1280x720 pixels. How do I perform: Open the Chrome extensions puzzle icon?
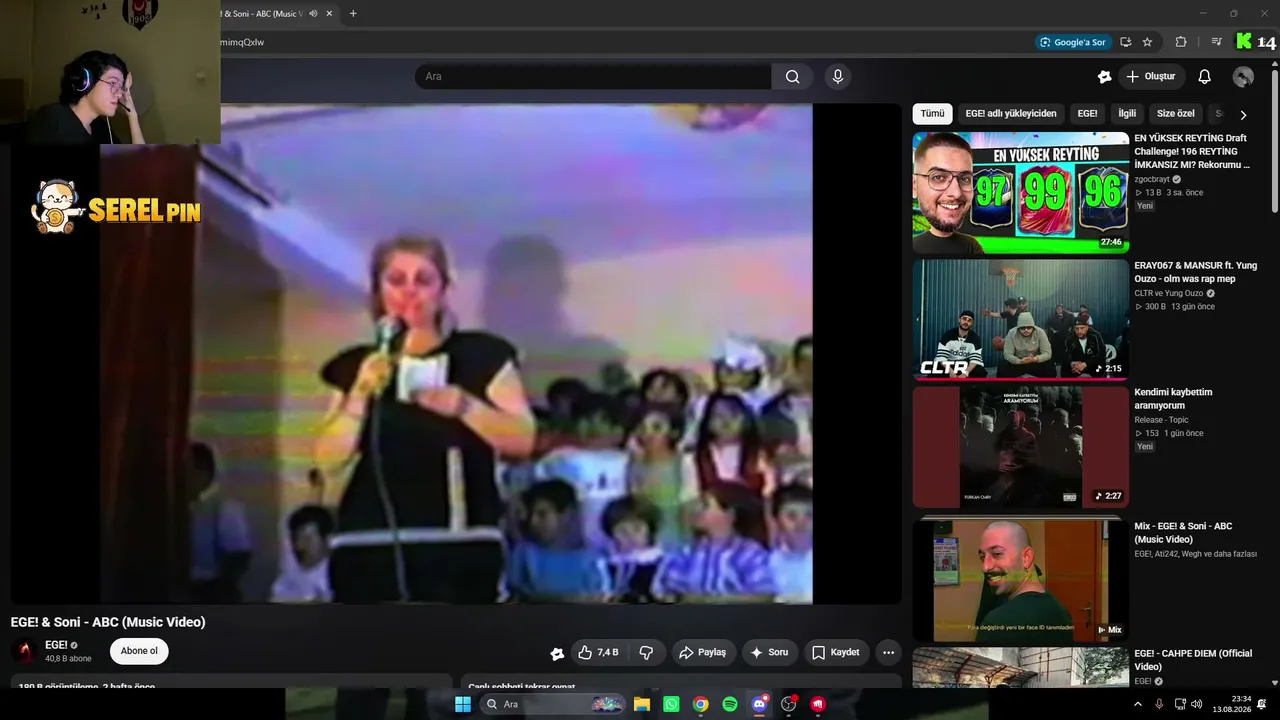[1181, 42]
